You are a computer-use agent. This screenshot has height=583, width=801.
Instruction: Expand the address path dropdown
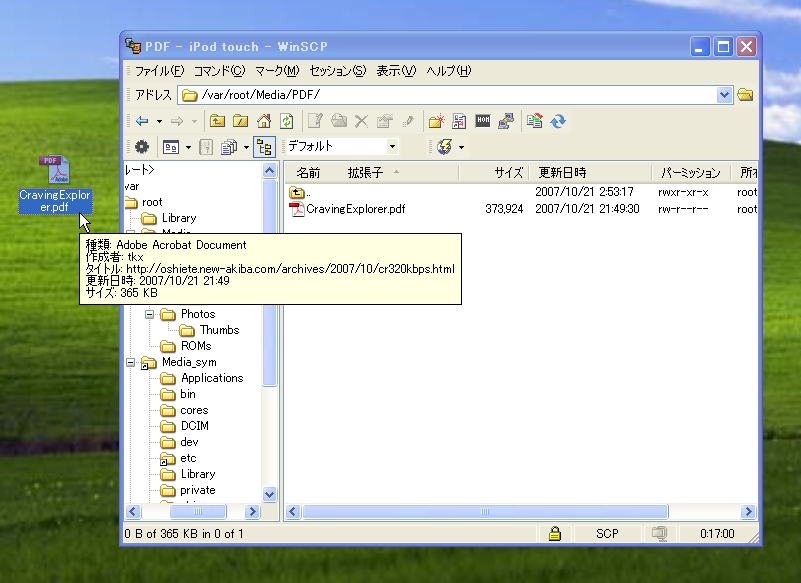pyautogui.click(x=724, y=95)
